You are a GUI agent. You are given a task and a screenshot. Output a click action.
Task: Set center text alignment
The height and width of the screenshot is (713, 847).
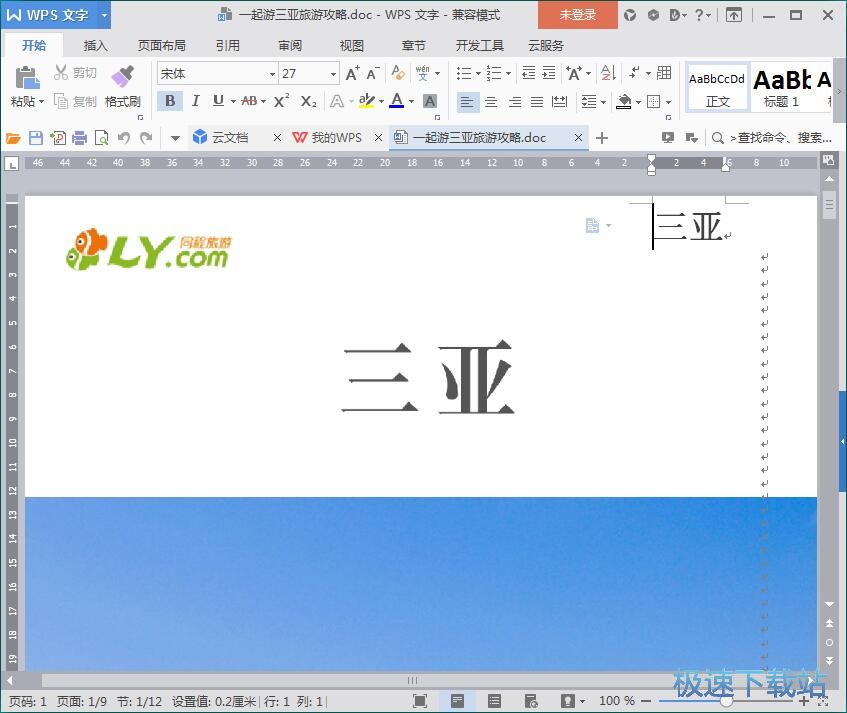pyautogui.click(x=491, y=102)
